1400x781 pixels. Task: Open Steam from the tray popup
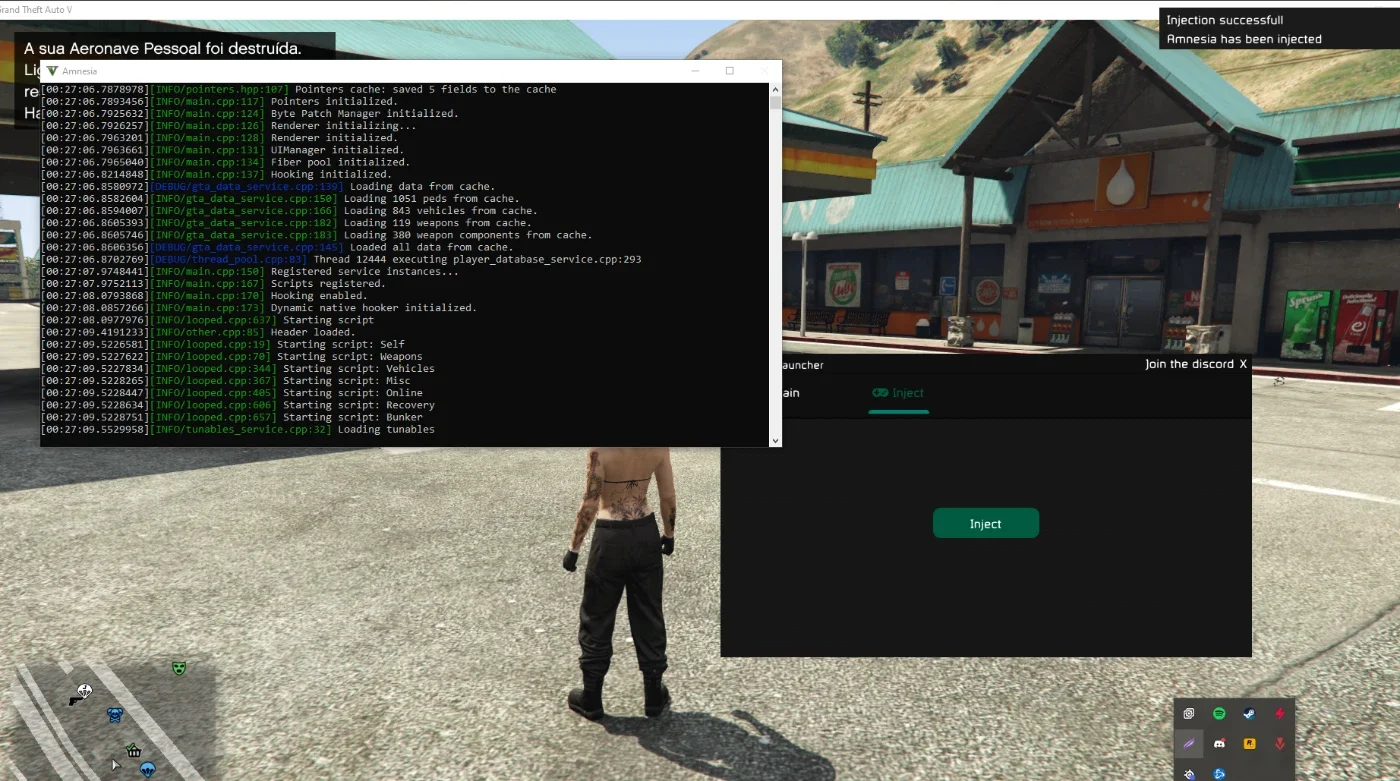(x=1249, y=714)
